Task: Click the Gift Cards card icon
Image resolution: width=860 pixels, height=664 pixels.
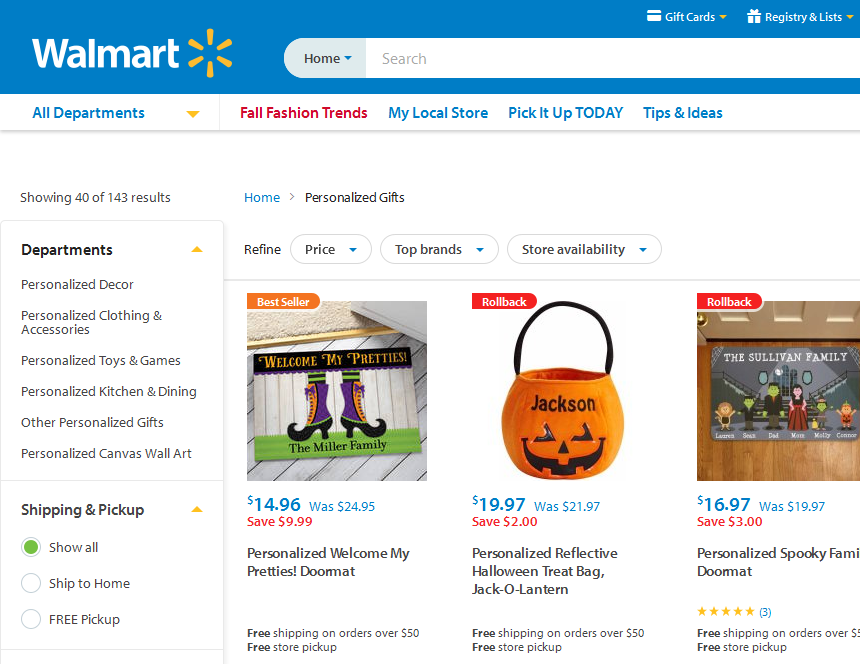Action: pyautogui.click(x=654, y=16)
